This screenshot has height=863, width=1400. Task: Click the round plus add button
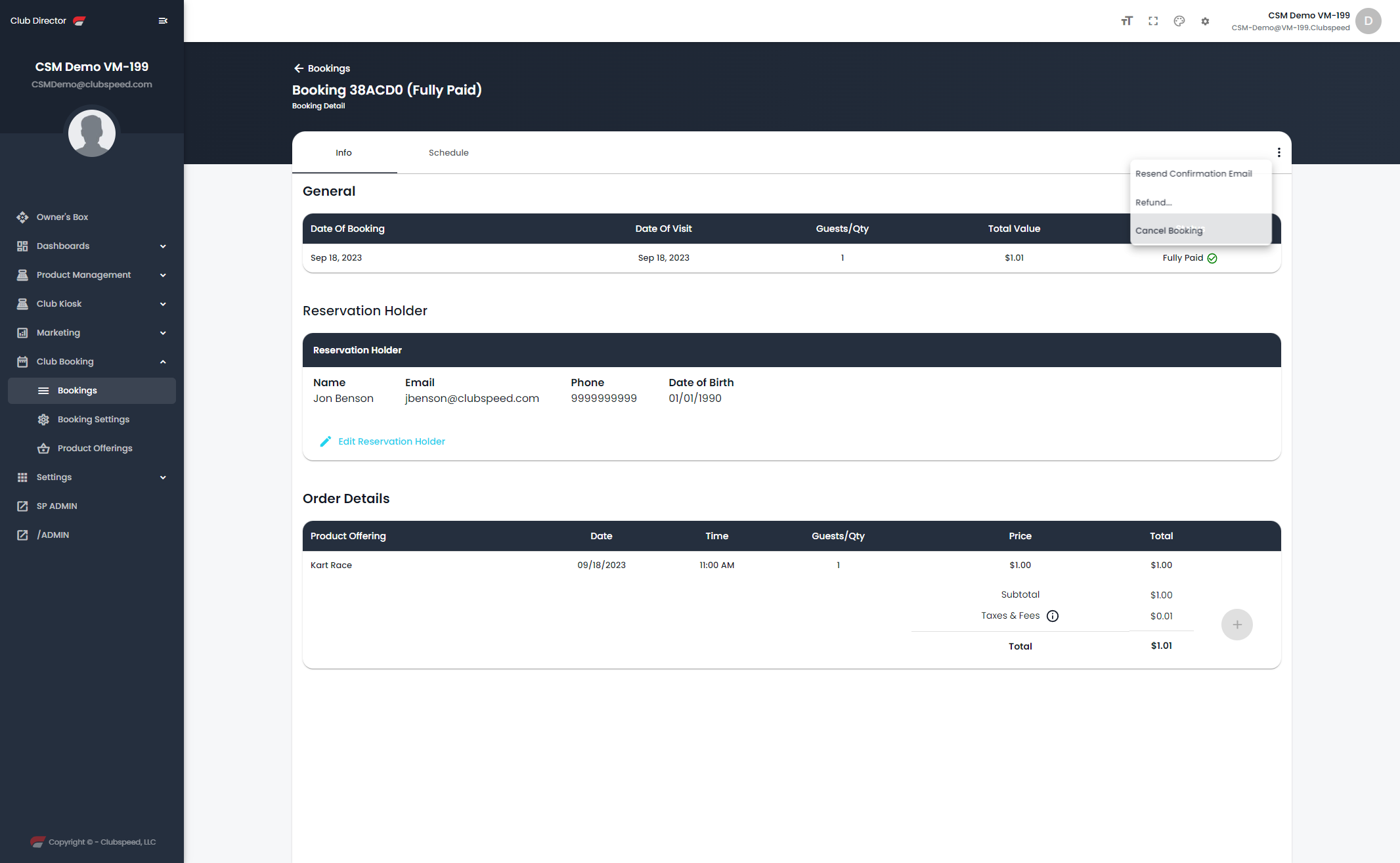click(1237, 625)
